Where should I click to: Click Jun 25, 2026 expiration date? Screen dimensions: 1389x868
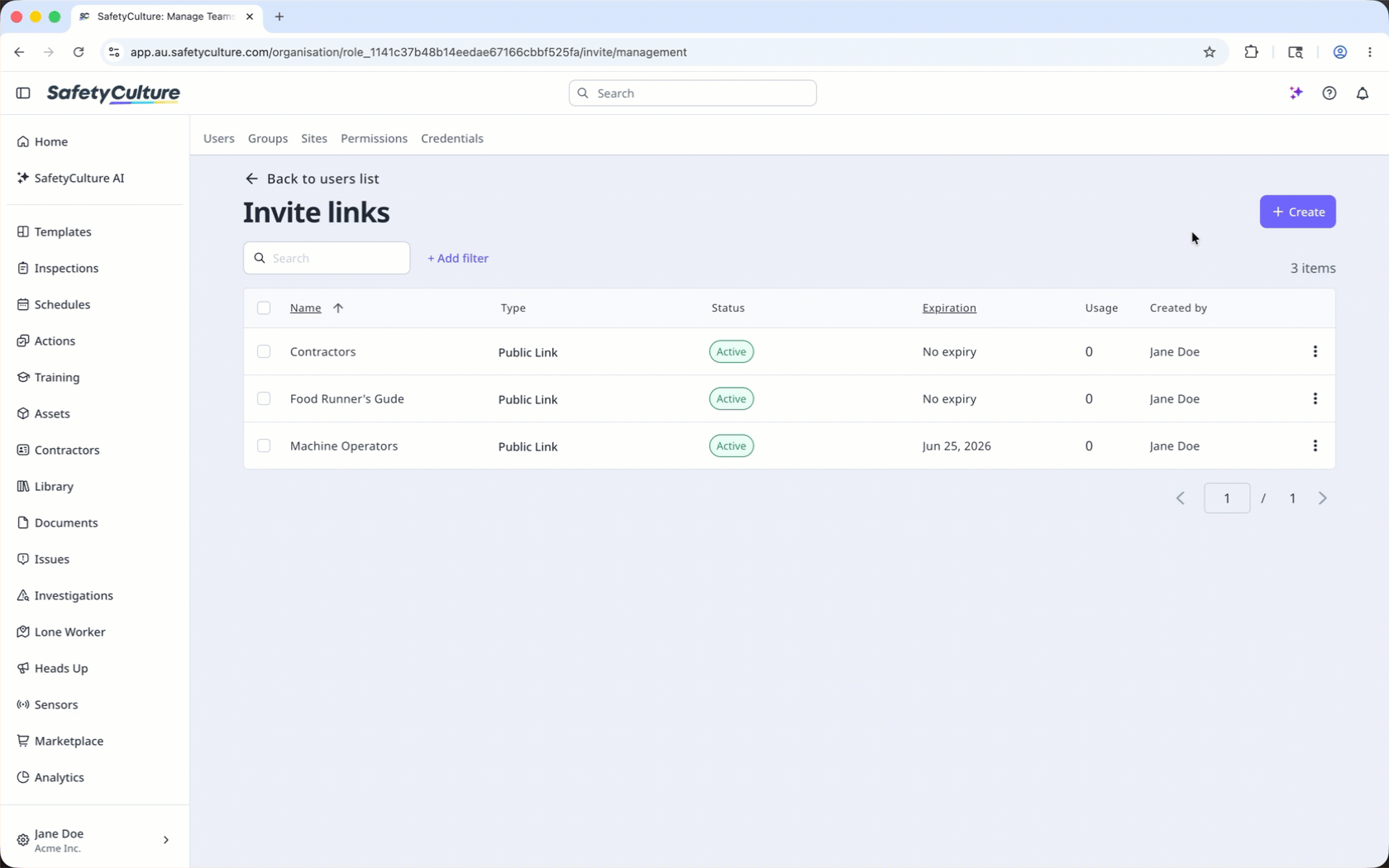(957, 446)
